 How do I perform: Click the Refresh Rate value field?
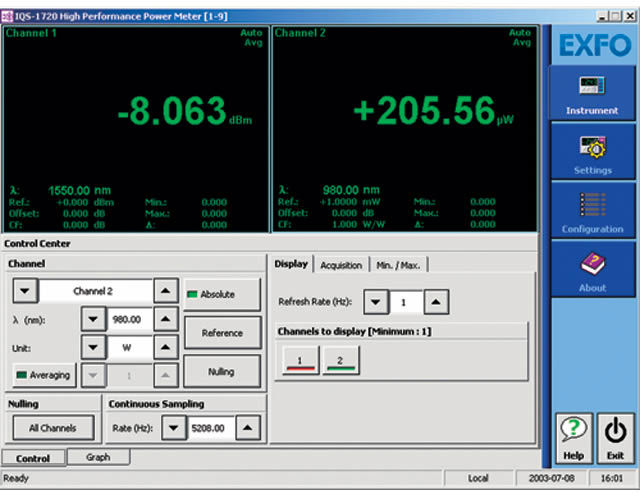406,302
